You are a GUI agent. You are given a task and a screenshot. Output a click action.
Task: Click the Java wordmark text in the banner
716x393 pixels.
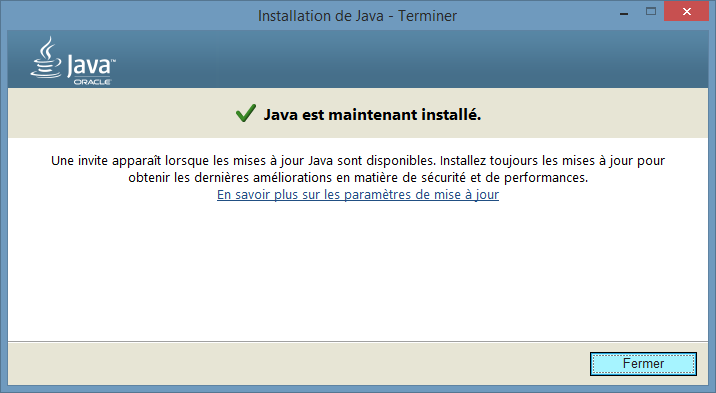89,66
